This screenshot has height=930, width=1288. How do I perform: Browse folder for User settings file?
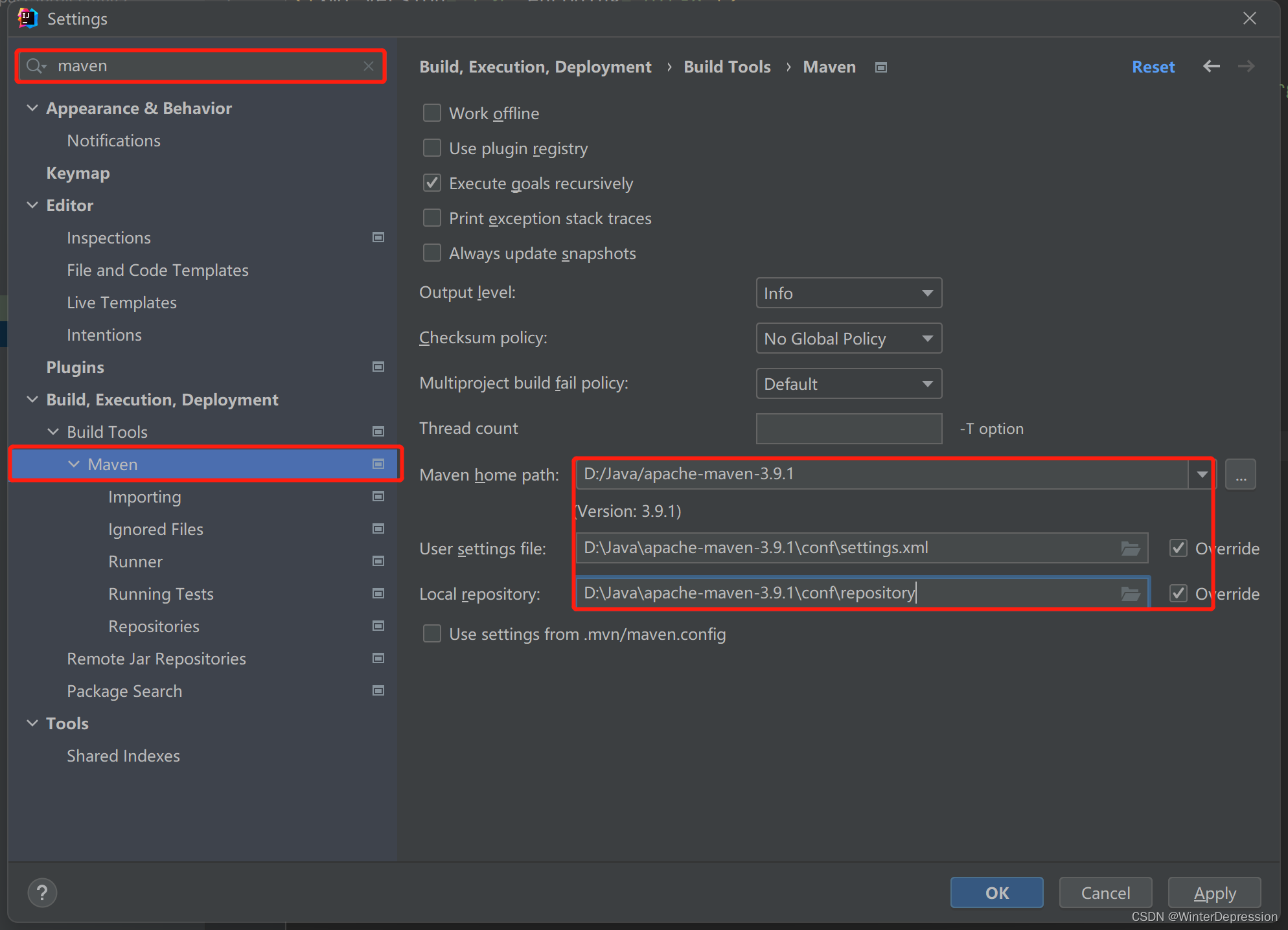(1131, 549)
